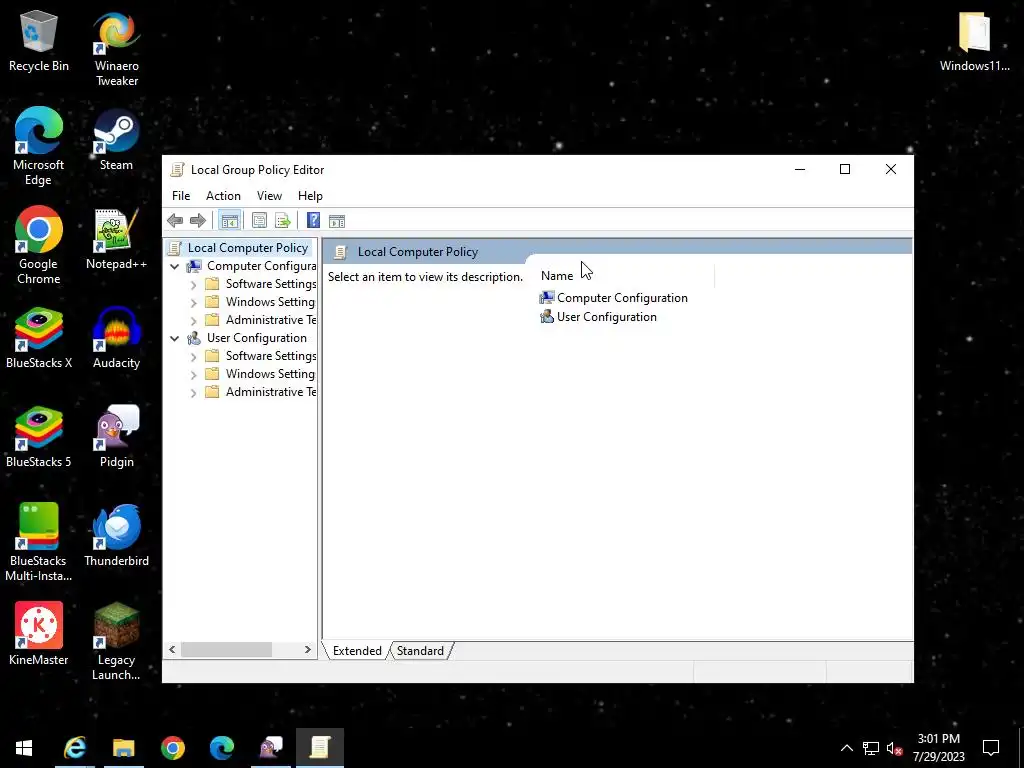Open Pidgin from the taskbar
This screenshot has height=768, width=1024.
(x=271, y=748)
